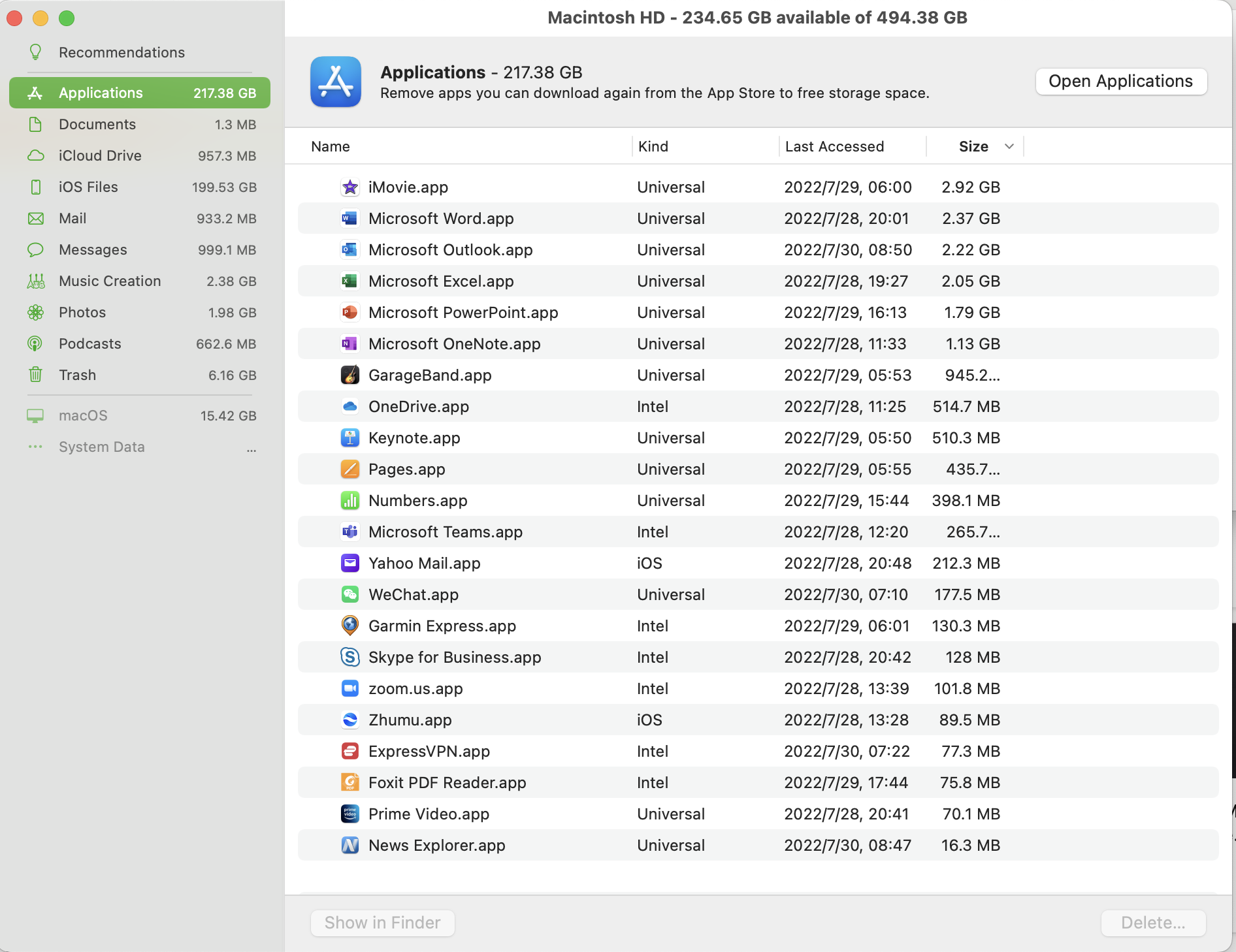The image size is (1236, 952).
Task: Click the 2.92 GB size value
Action: pos(971,187)
